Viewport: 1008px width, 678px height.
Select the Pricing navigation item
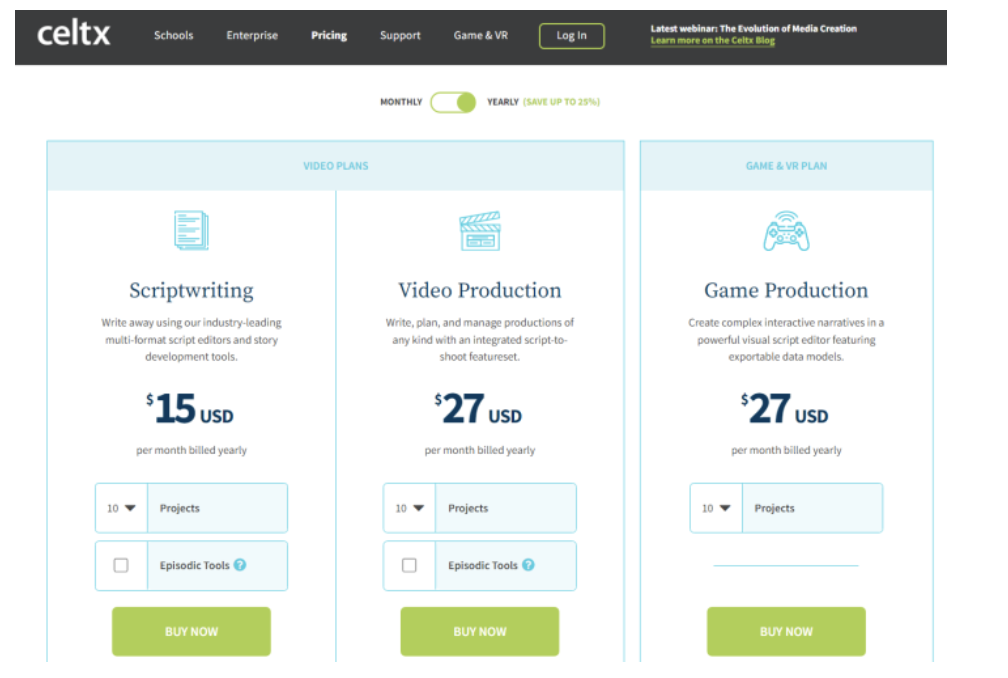329,36
